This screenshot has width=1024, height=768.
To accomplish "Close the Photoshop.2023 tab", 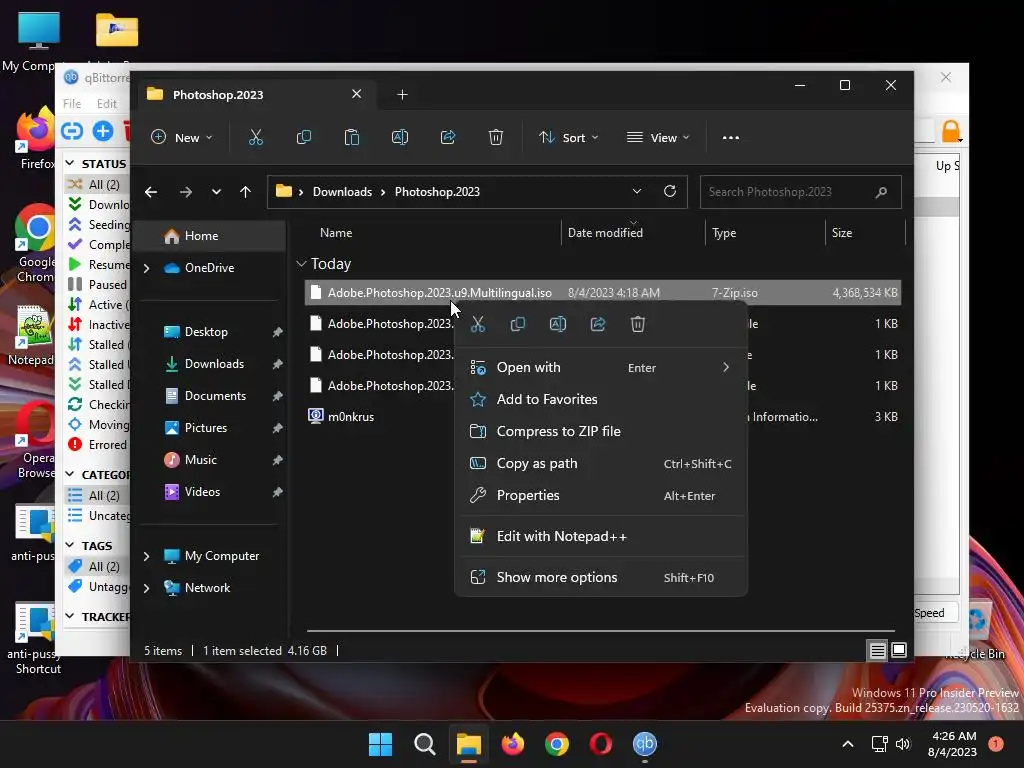I will [357, 94].
